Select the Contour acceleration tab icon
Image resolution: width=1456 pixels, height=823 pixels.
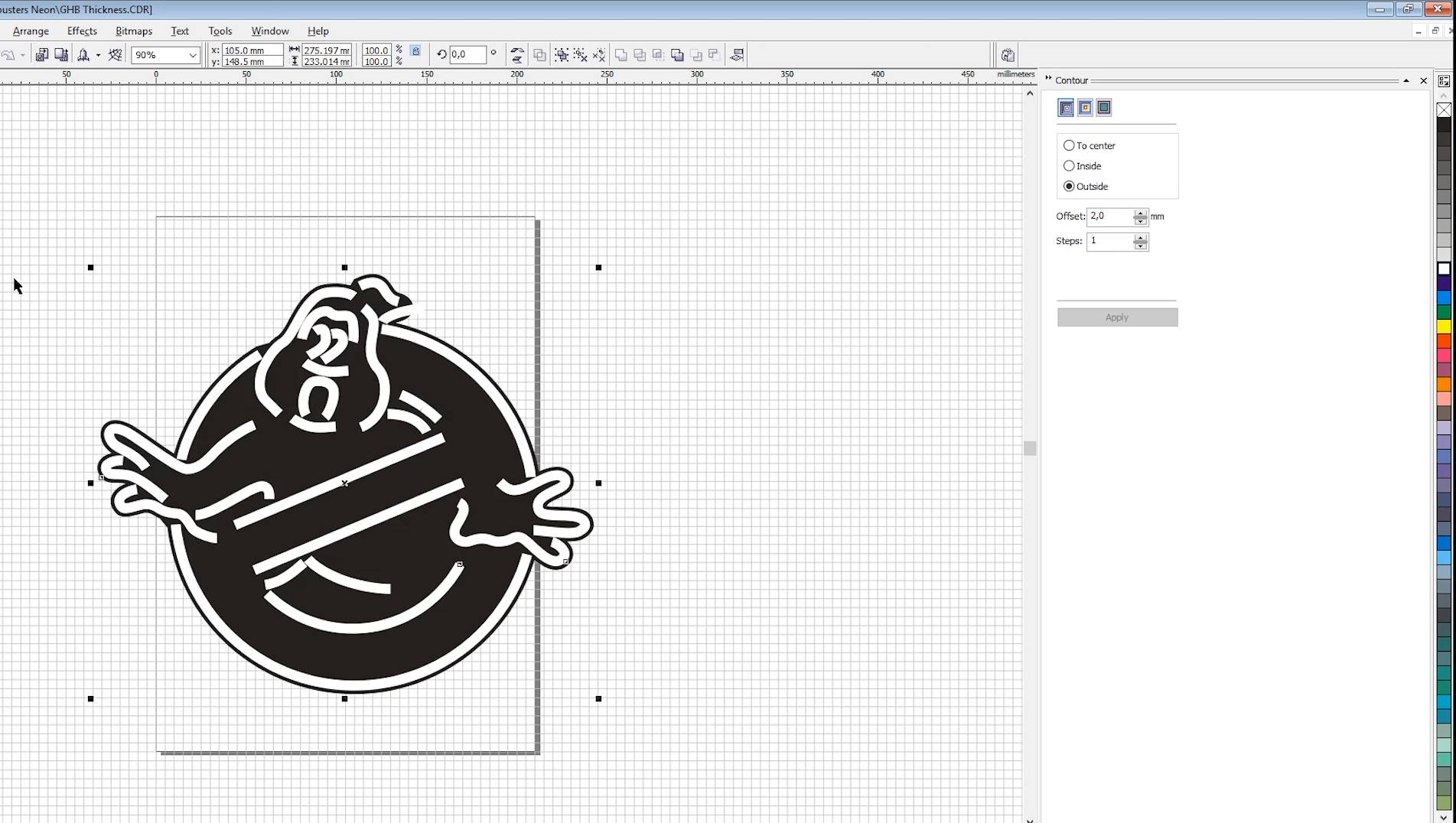coord(1104,108)
